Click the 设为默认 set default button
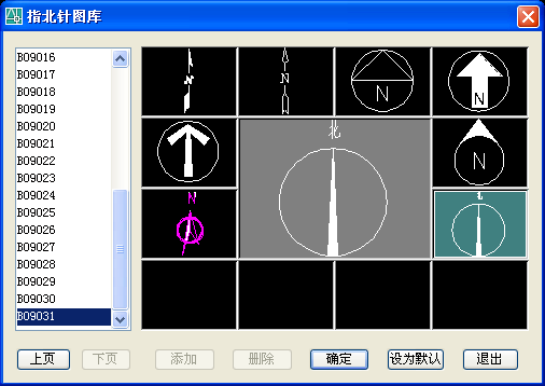The image size is (545, 386). [415, 359]
